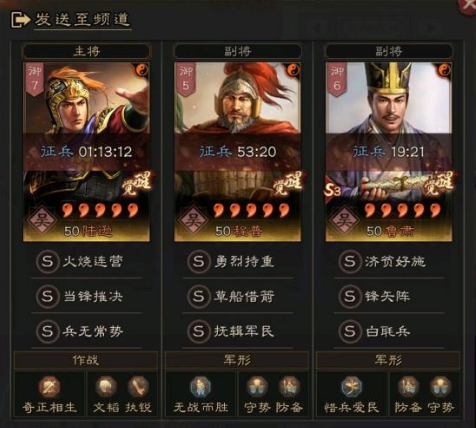Screen dimensions: 476x428
Task: Select the 文韬 skill icon
Action: tap(106, 387)
